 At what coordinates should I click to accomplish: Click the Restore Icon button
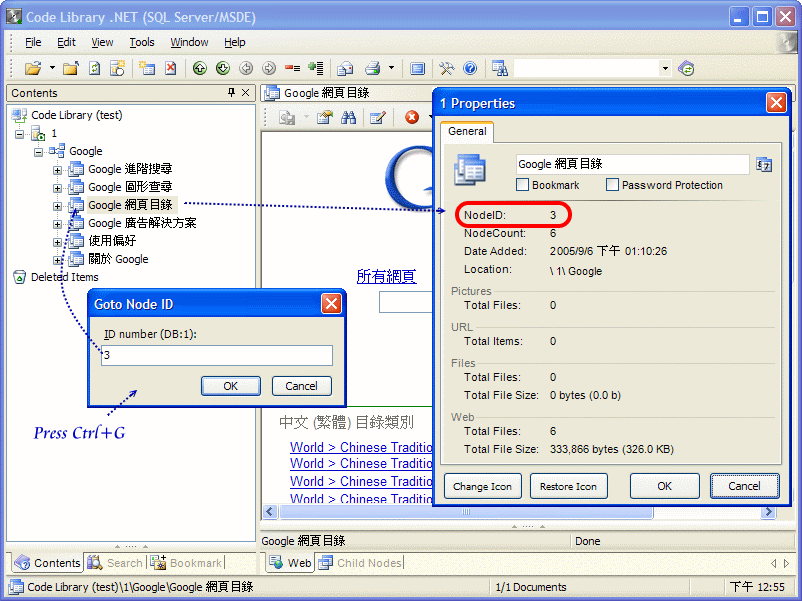pyautogui.click(x=568, y=486)
